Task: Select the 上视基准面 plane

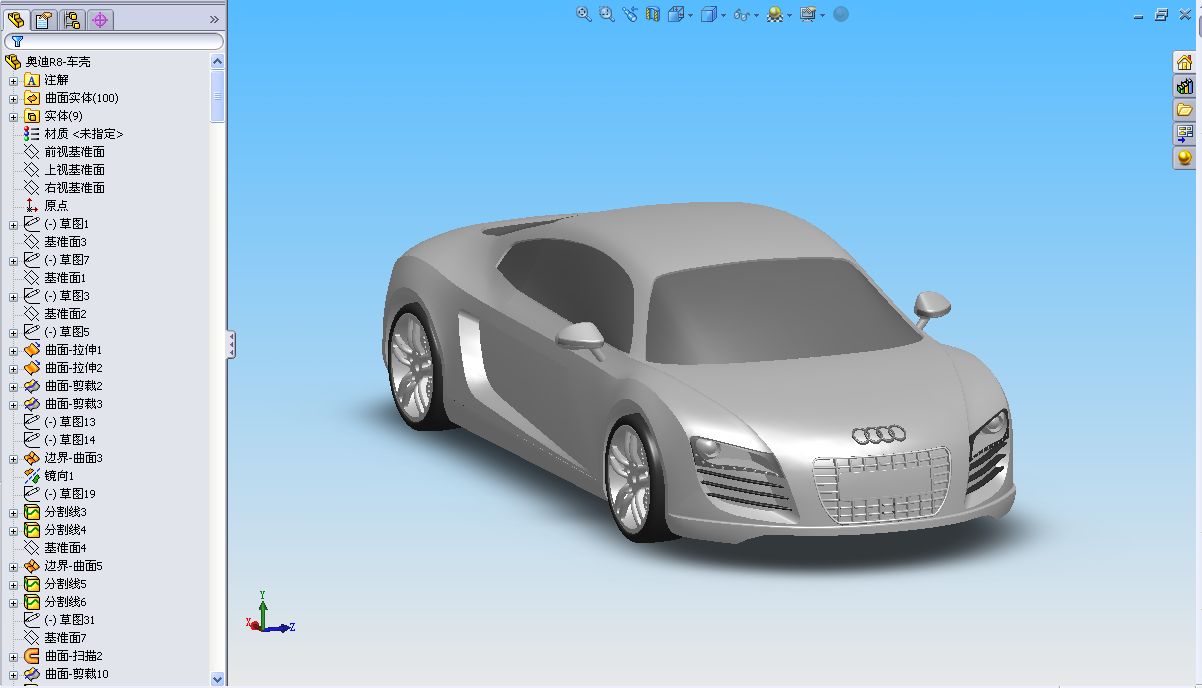Action: [x=74, y=170]
